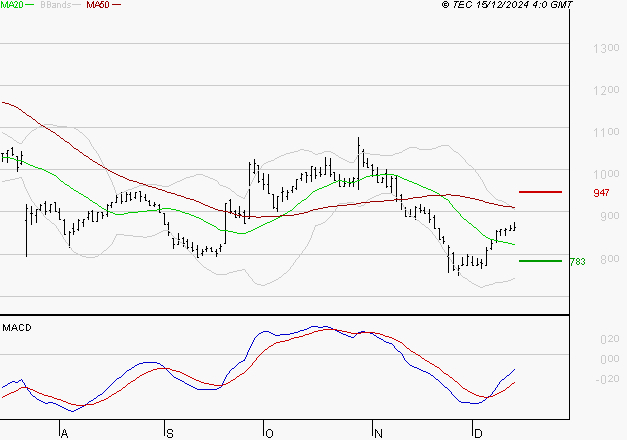
Task: Select the green 783 support line
Action: pyautogui.click(x=540, y=260)
